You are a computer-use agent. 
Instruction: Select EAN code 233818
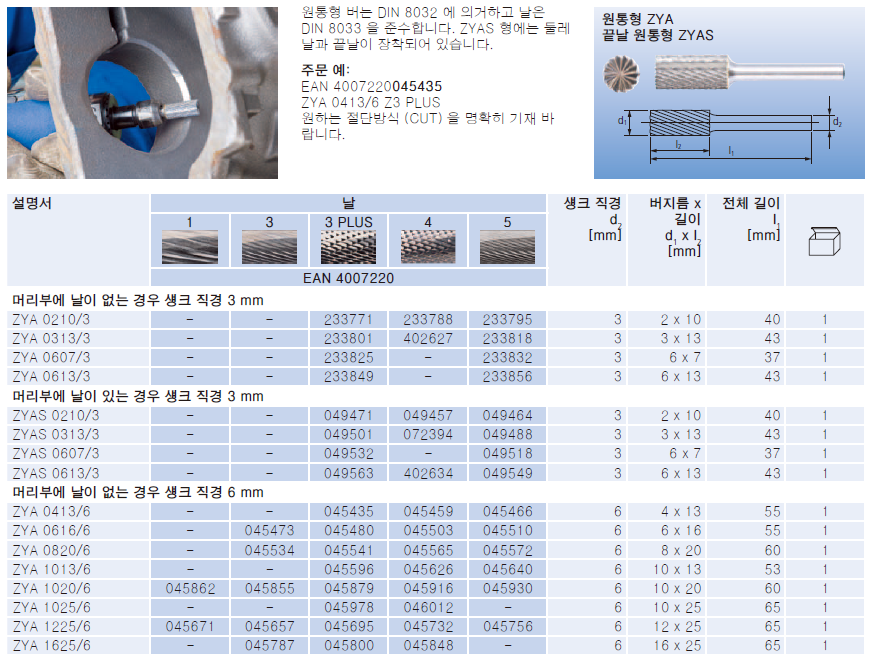click(507, 339)
